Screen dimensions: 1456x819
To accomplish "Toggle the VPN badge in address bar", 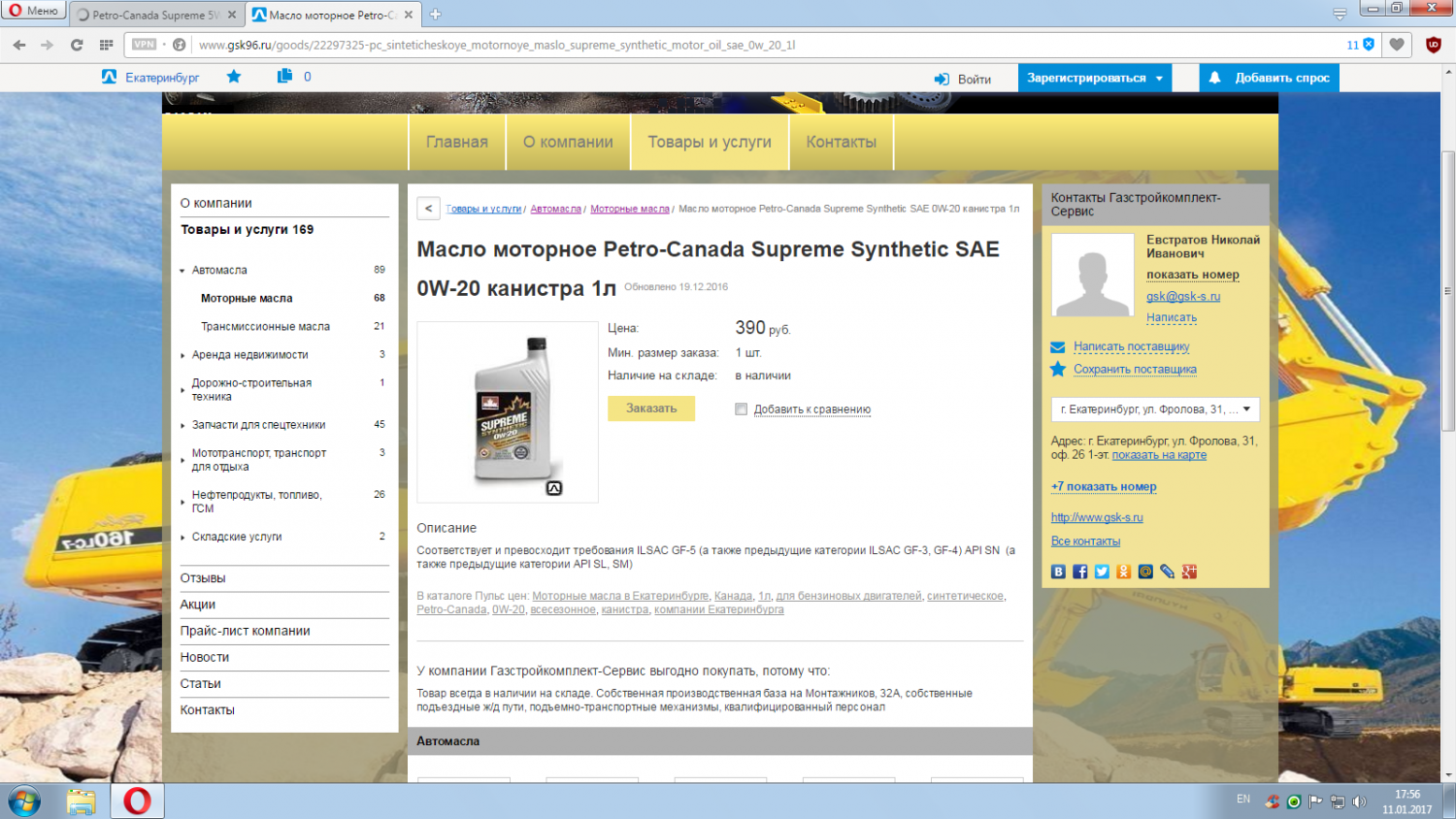I will pos(145,45).
